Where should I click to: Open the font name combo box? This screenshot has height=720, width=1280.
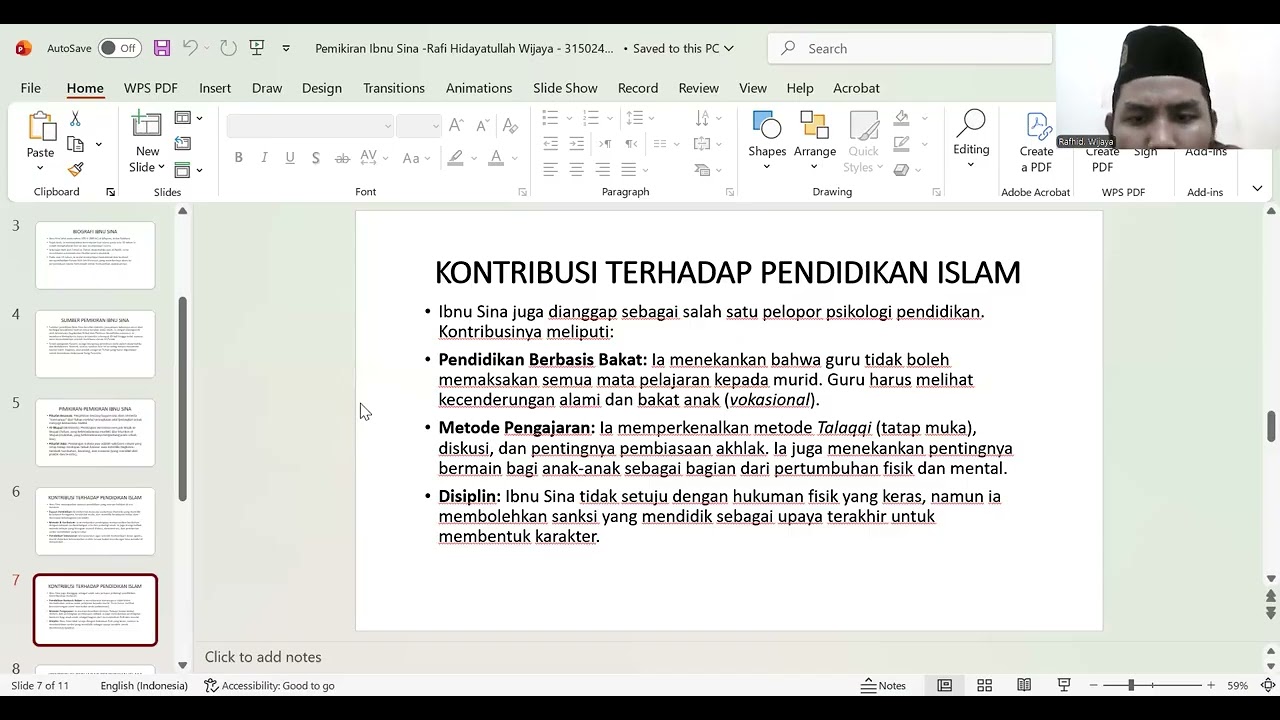pos(310,125)
